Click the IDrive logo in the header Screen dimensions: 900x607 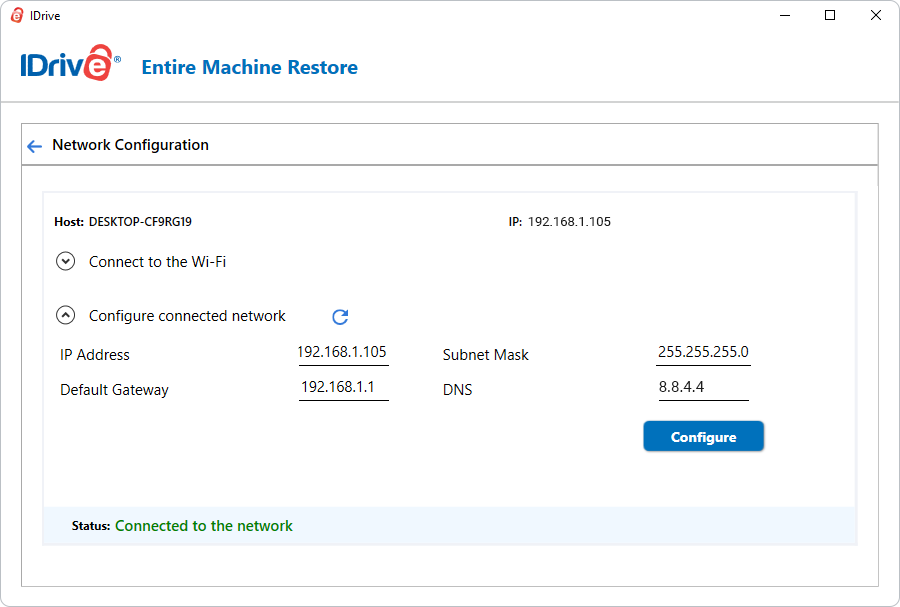pyautogui.click(x=71, y=64)
